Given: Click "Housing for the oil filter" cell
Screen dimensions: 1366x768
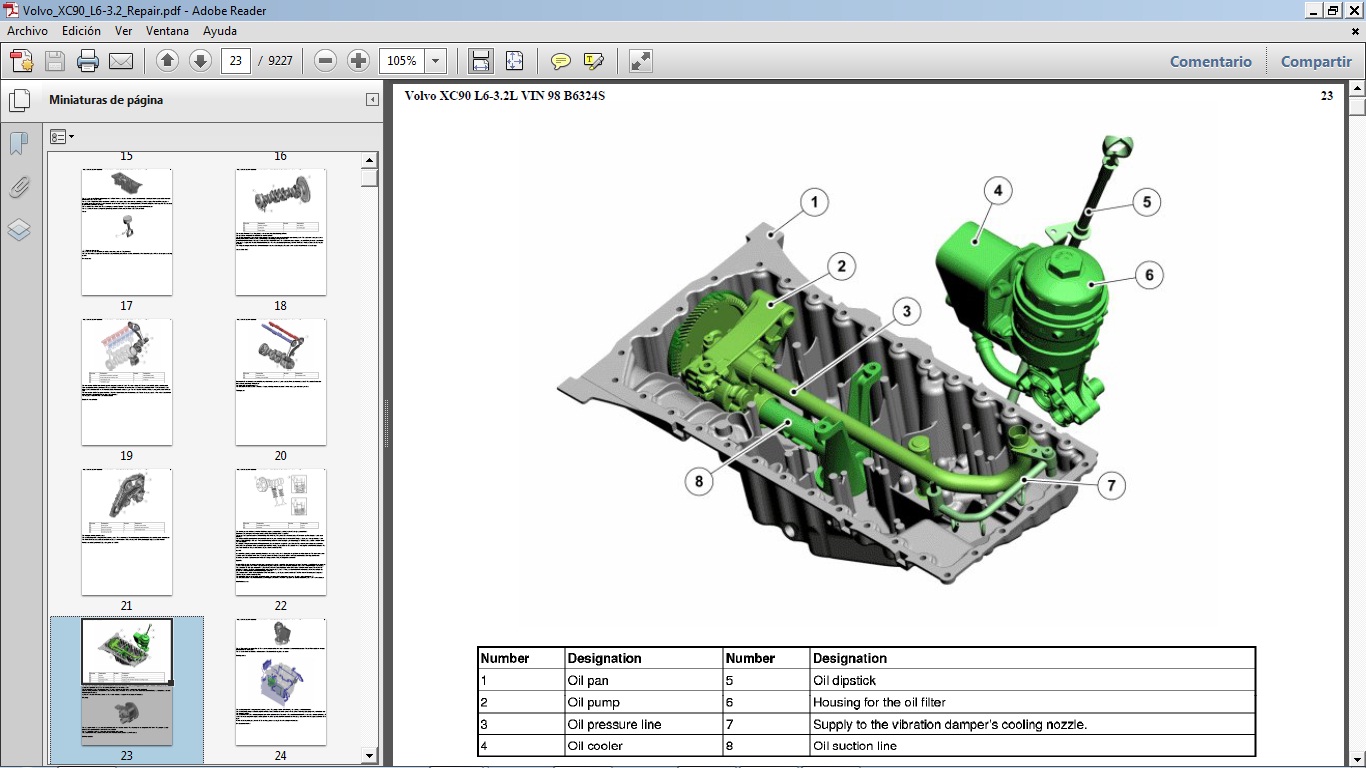Looking at the screenshot, I should coord(1032,702).
